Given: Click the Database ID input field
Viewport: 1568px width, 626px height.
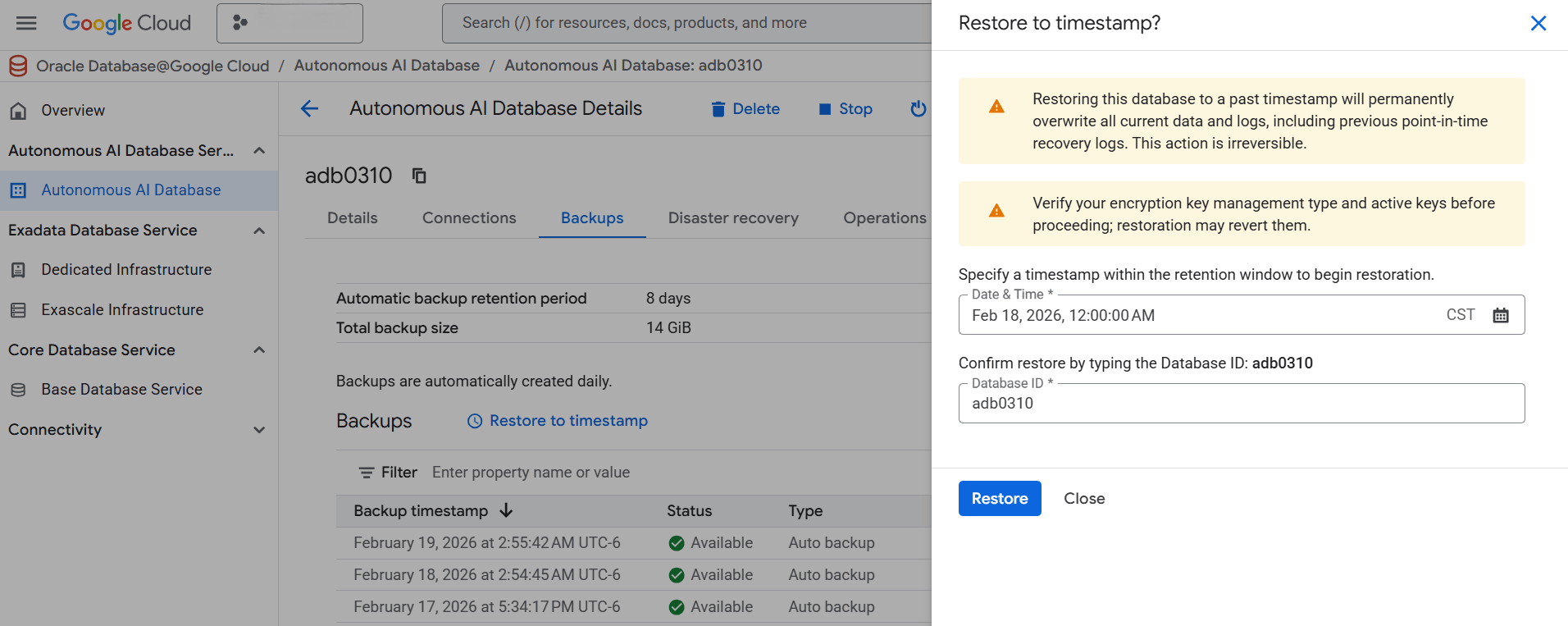Looking at the screenshot, I should [1241, 404].
